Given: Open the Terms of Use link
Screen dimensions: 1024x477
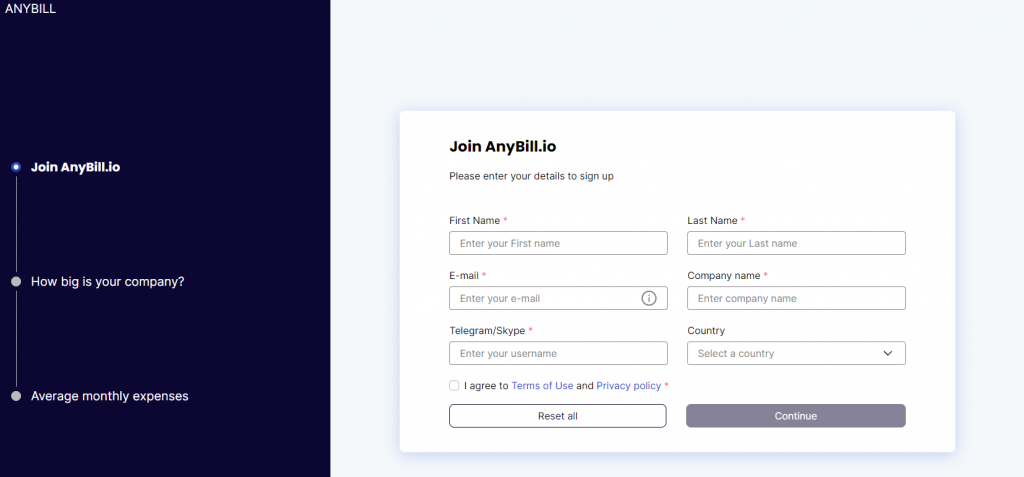Looking at the screenshot, I should [542, 386].
